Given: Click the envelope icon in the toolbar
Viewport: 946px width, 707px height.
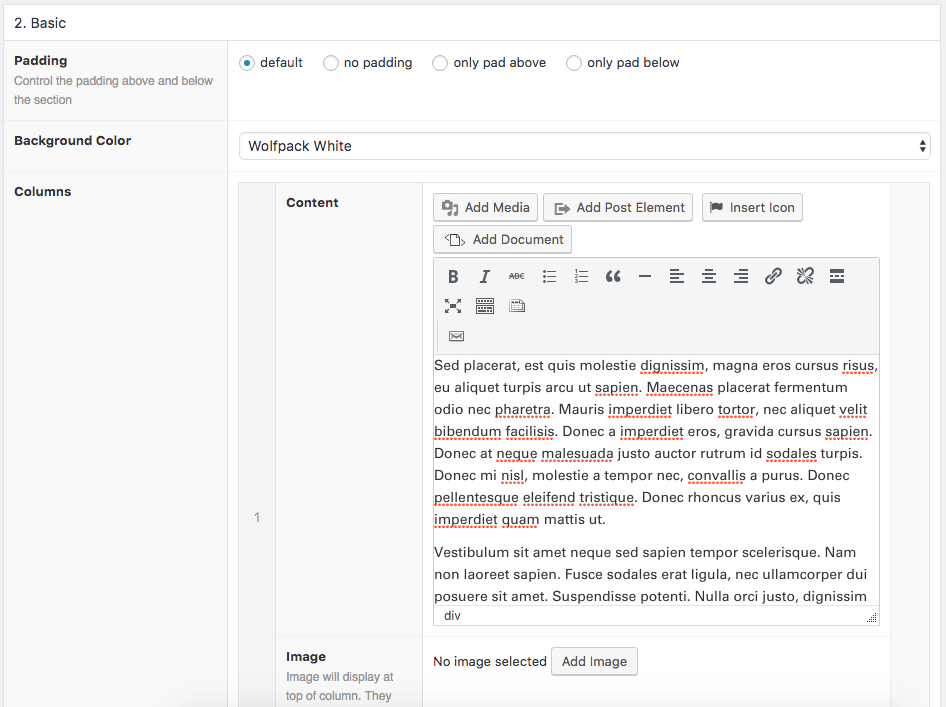Looking at the screenshot, I should 456,336.
